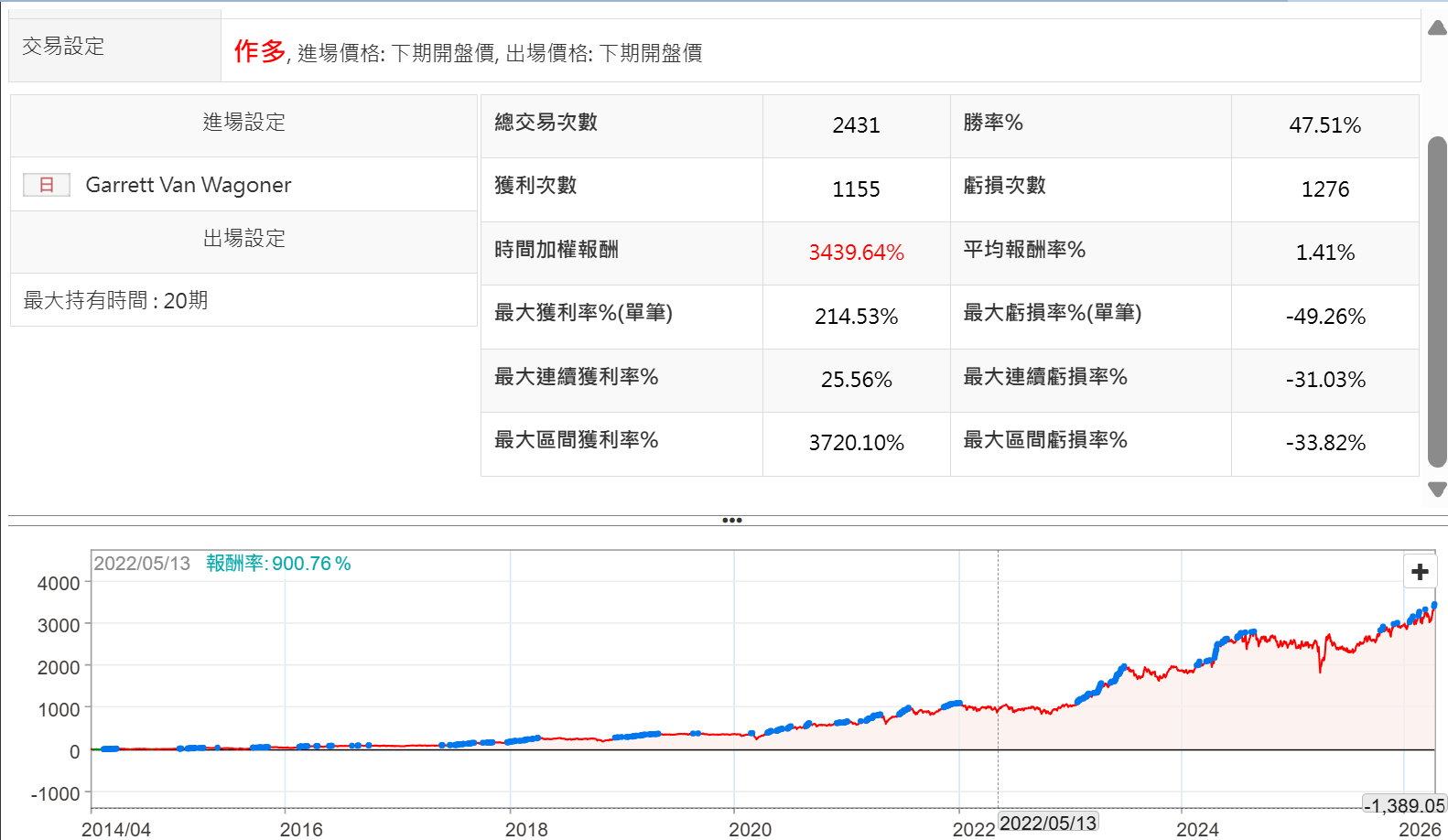Click the scrollbar down arrow
The height and width of the screenshot is (840, 1448).
click(x=1437, y=490)
